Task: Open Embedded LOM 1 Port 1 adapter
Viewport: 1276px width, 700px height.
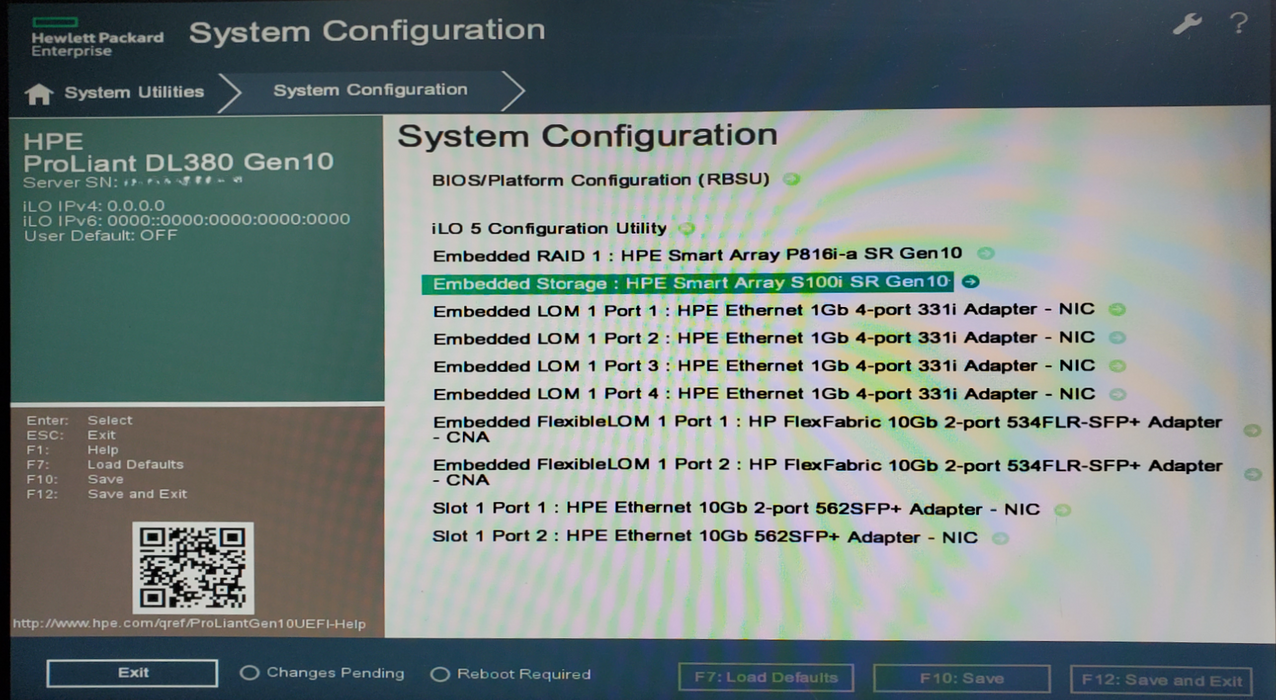Action: 764,310
